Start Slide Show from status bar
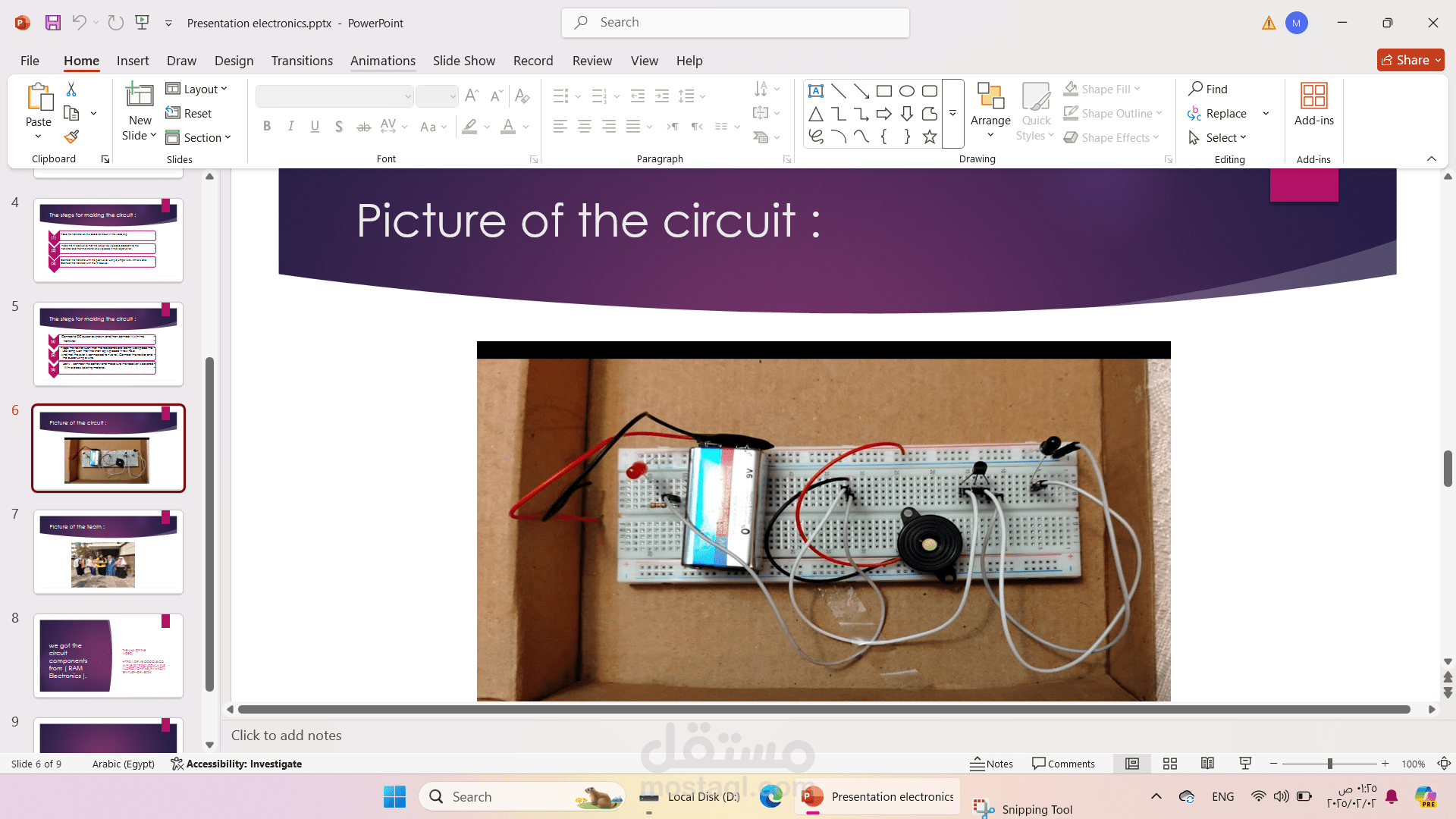The height and width of the screenshot is (819, 1456). (1245, 764)
